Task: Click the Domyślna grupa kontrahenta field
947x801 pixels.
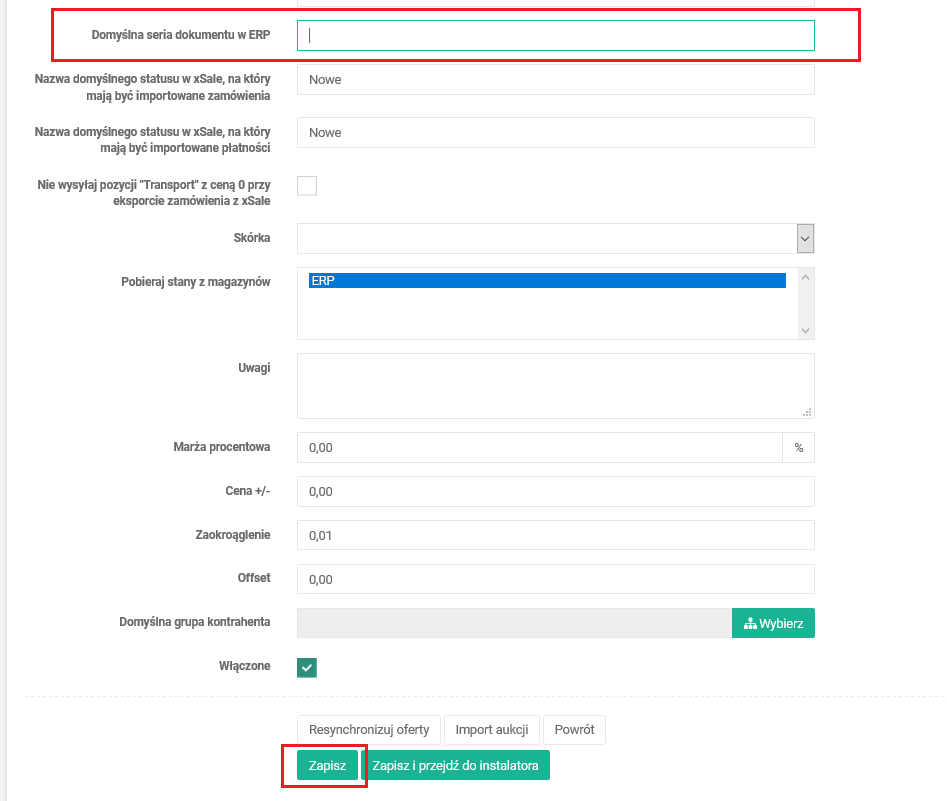Action: tap(514, 623)
